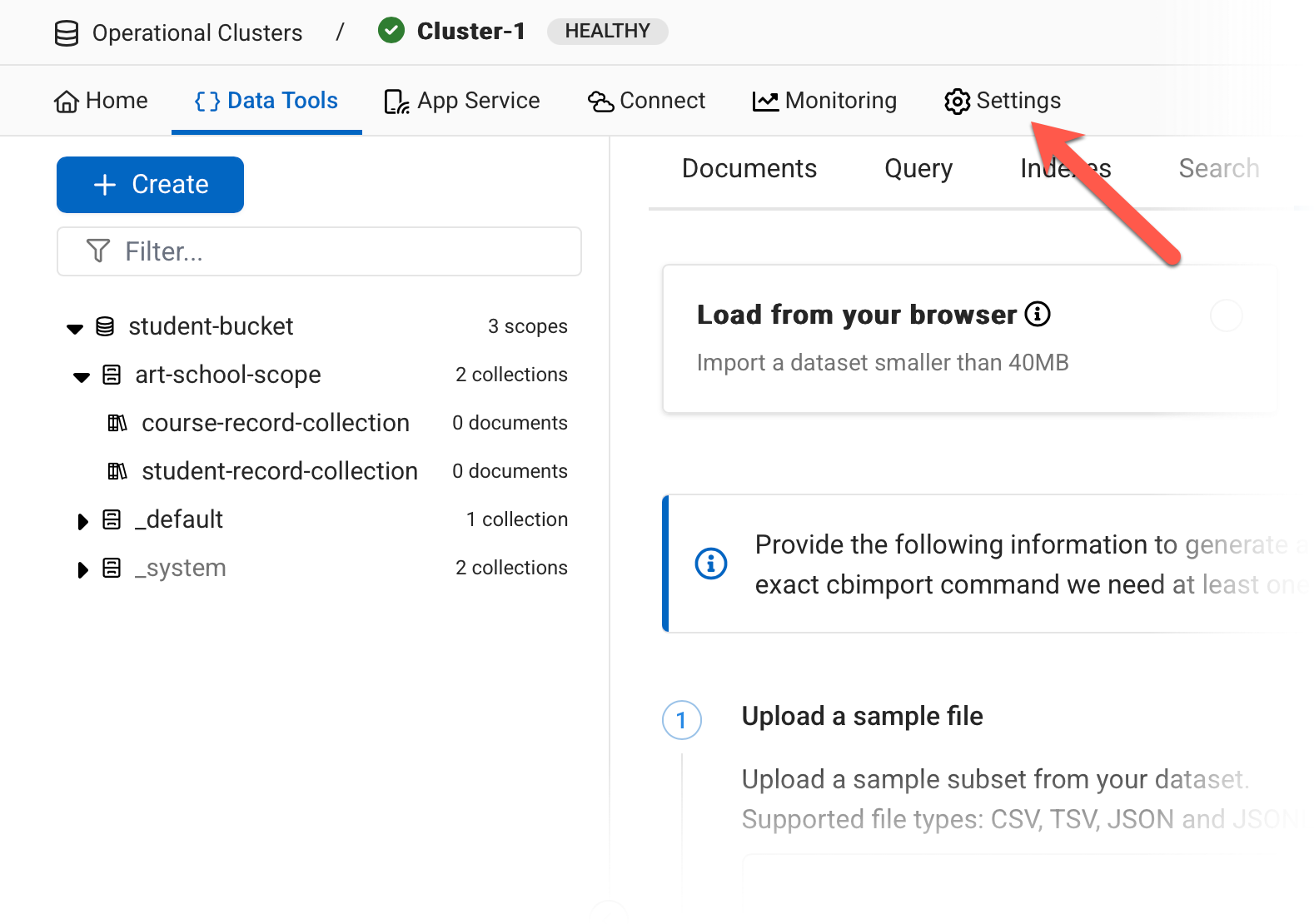The image size is (1314, 924).
Task: Click into the Filter input field
Action: coord(333,251)
